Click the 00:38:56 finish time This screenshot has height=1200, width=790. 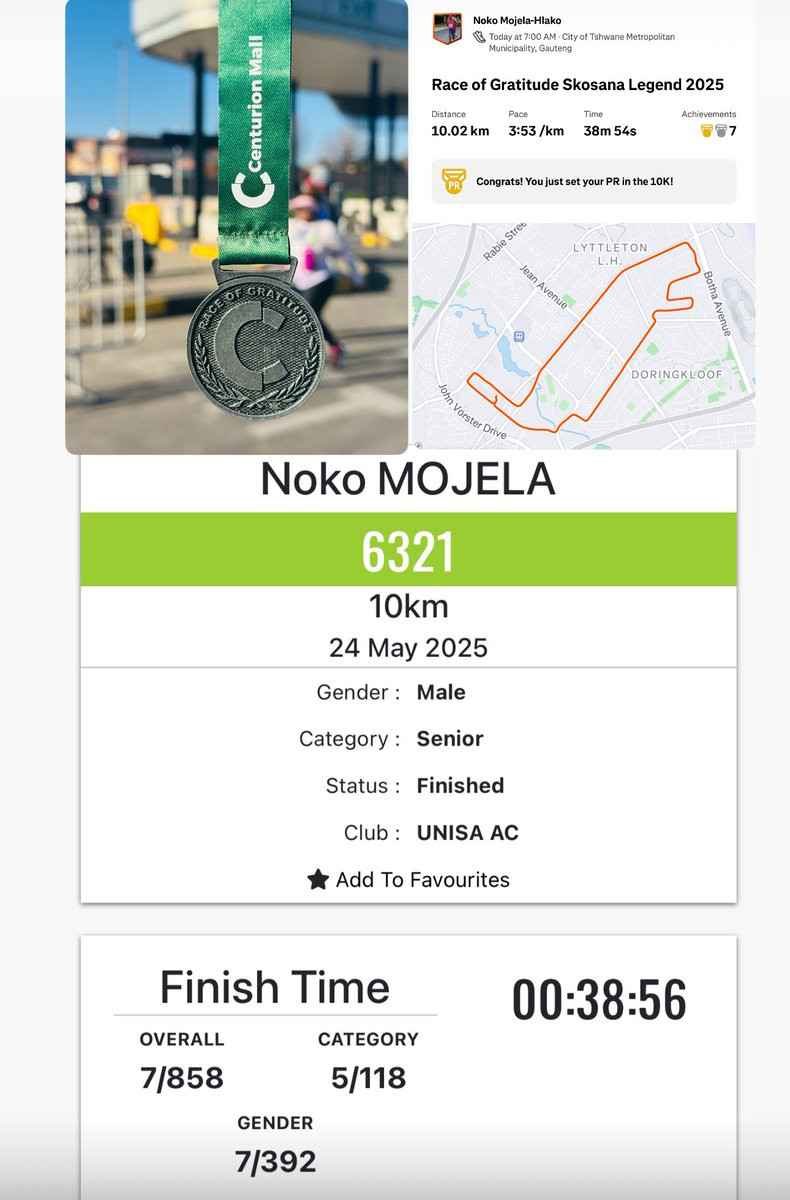tap(599, 1001)
